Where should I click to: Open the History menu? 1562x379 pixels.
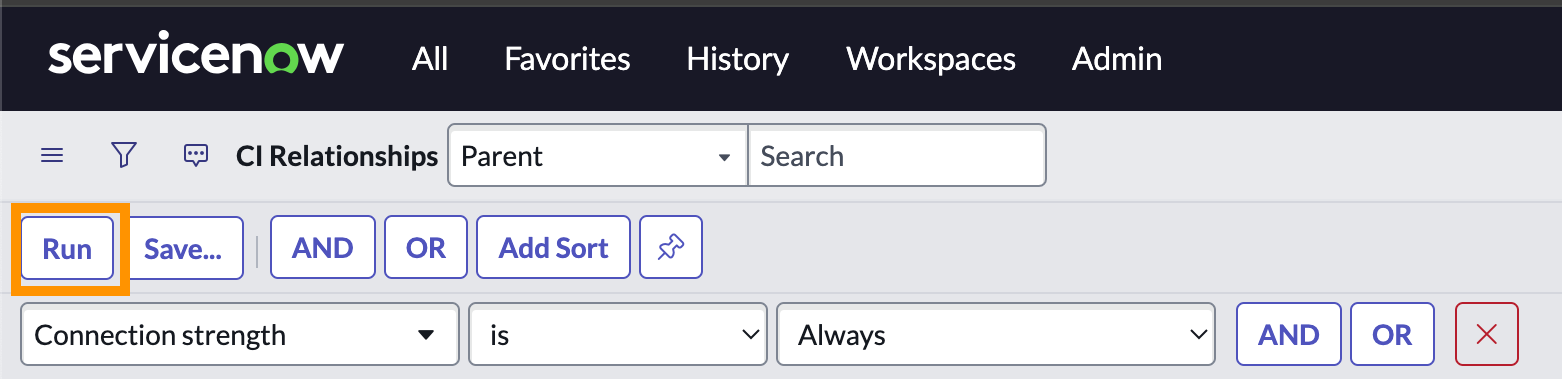tap(738, 59)
